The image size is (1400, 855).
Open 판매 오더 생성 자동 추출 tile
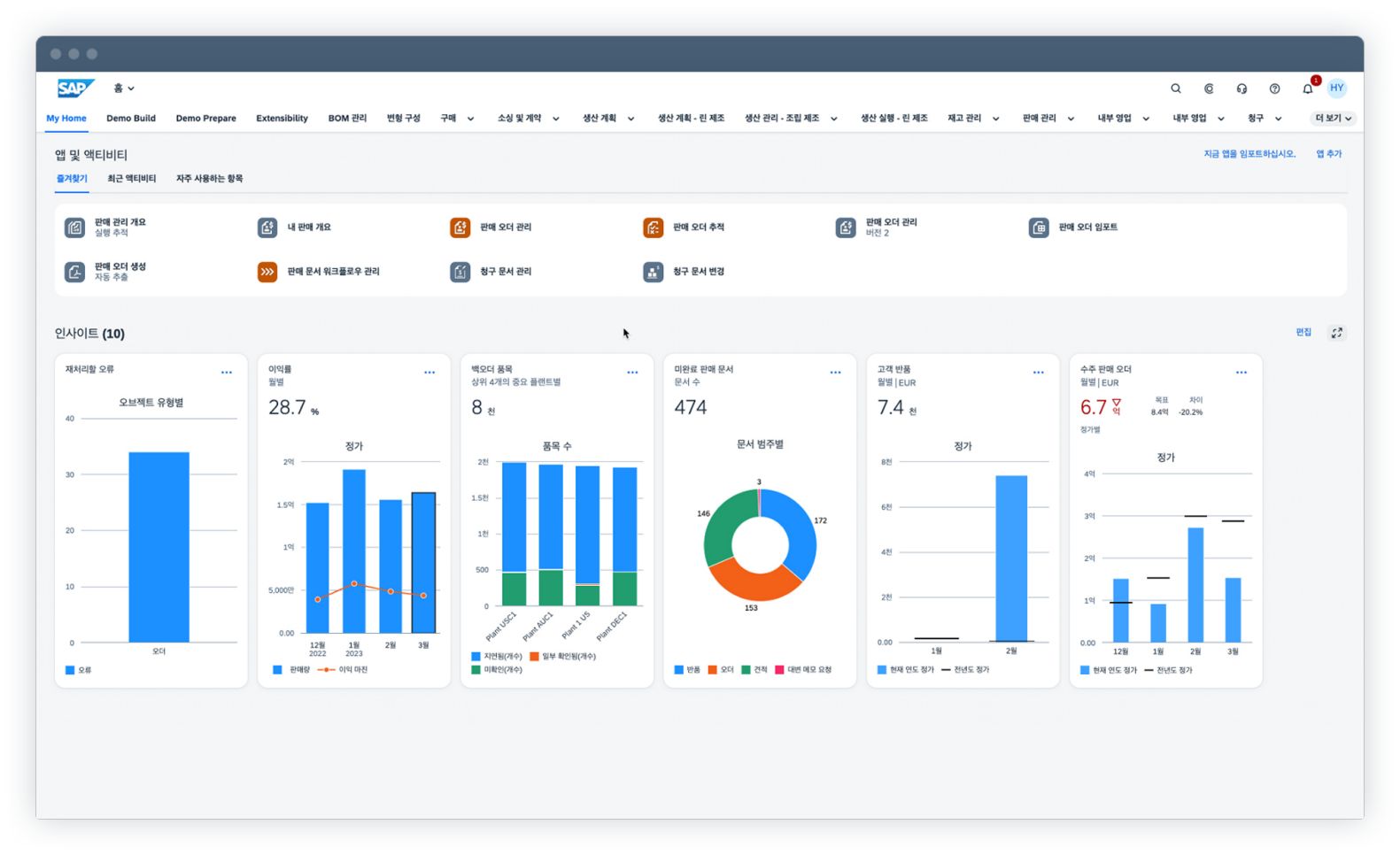click(106, 272)
